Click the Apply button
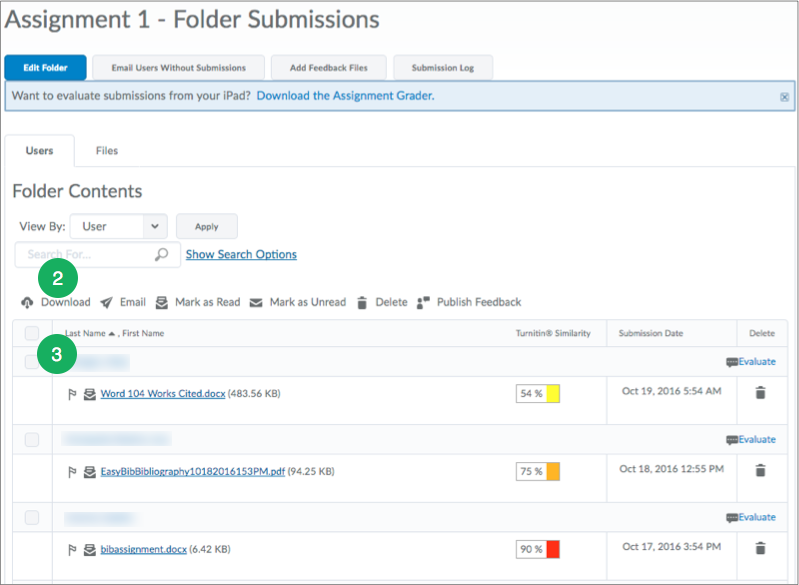 click(x=206, y=226)
